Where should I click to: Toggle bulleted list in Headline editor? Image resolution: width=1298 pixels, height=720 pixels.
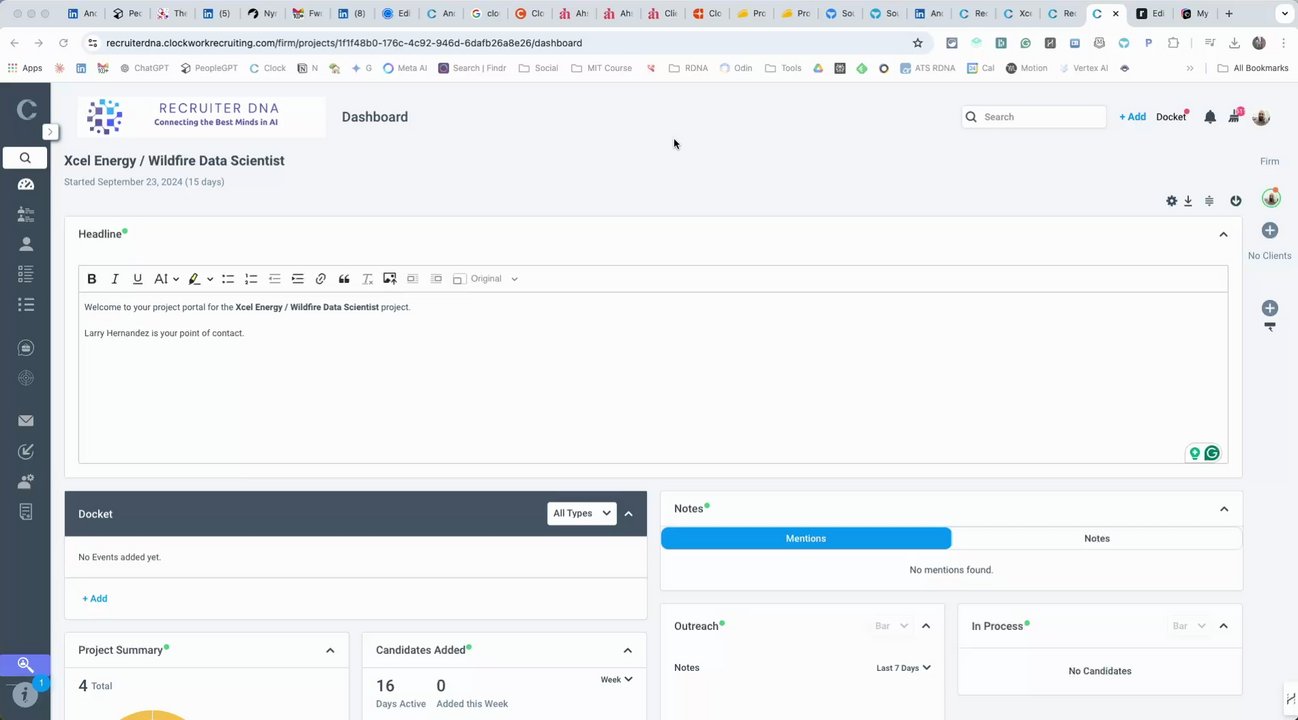(x=228, y=279)
